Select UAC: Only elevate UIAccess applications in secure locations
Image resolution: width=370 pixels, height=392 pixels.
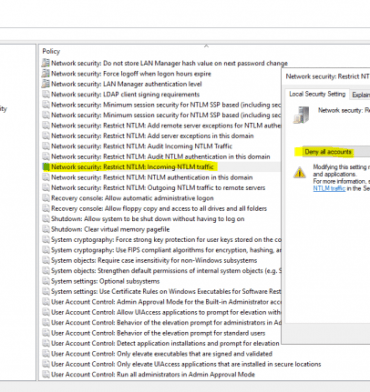(x=186, y=364)
